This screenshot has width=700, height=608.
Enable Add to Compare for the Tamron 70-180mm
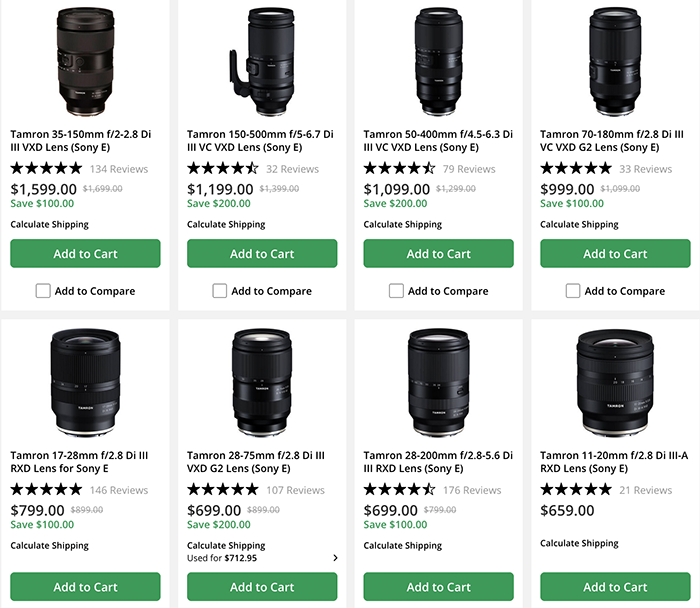click(573, 291)
